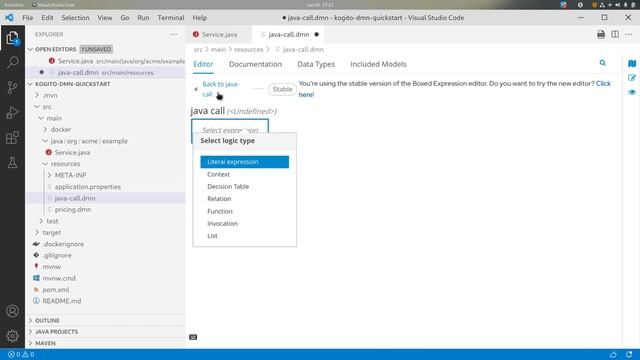Open the Testing flask view

pyautogui.click(x=12, y=162)
